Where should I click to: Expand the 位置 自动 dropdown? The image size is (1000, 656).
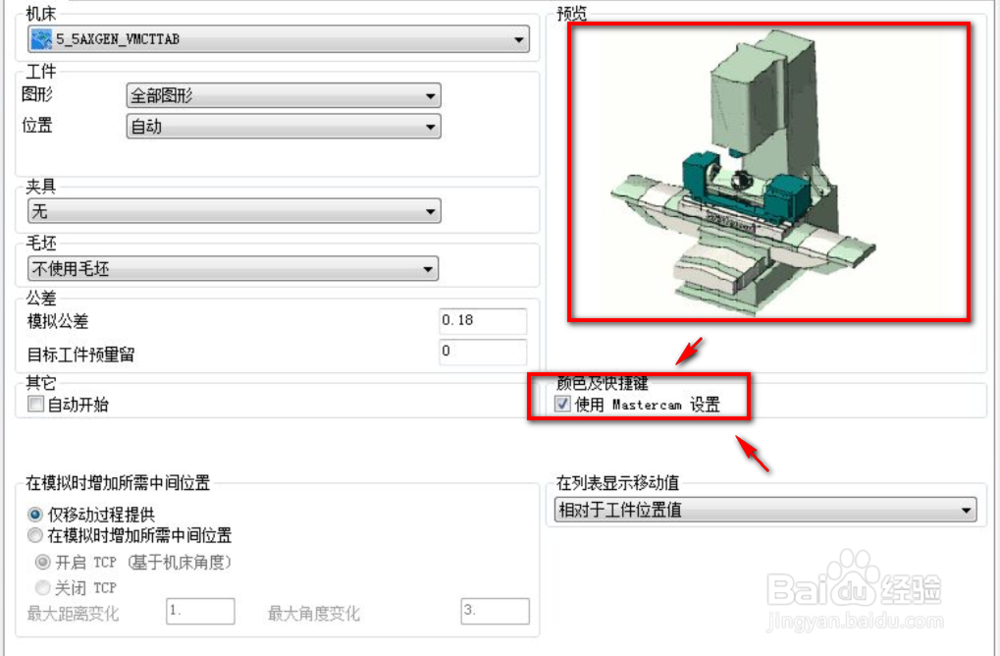[x=284, y=126]
